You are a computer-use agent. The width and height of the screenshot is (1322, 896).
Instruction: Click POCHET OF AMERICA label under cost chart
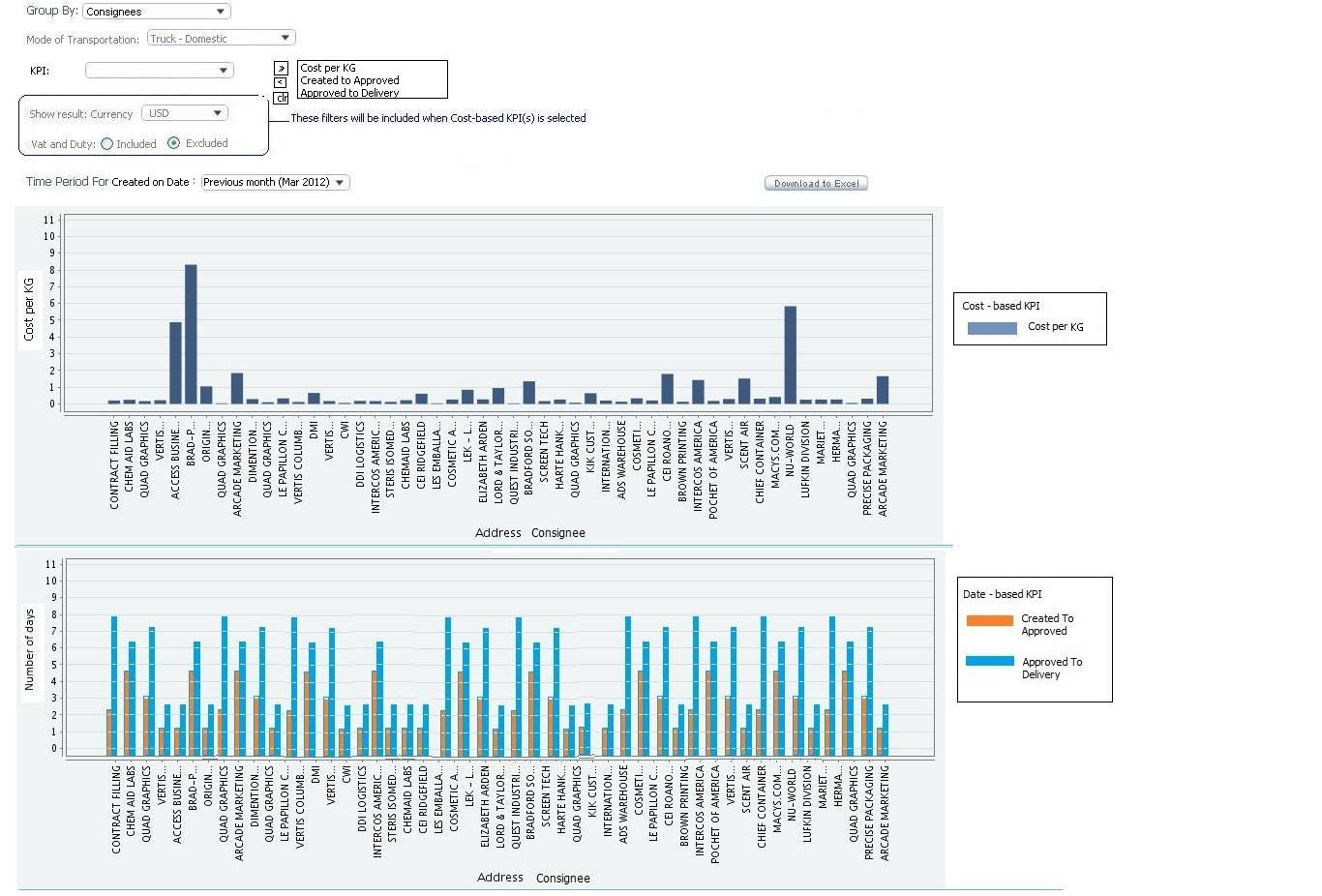pyautogui.click(x=713, y=469)
